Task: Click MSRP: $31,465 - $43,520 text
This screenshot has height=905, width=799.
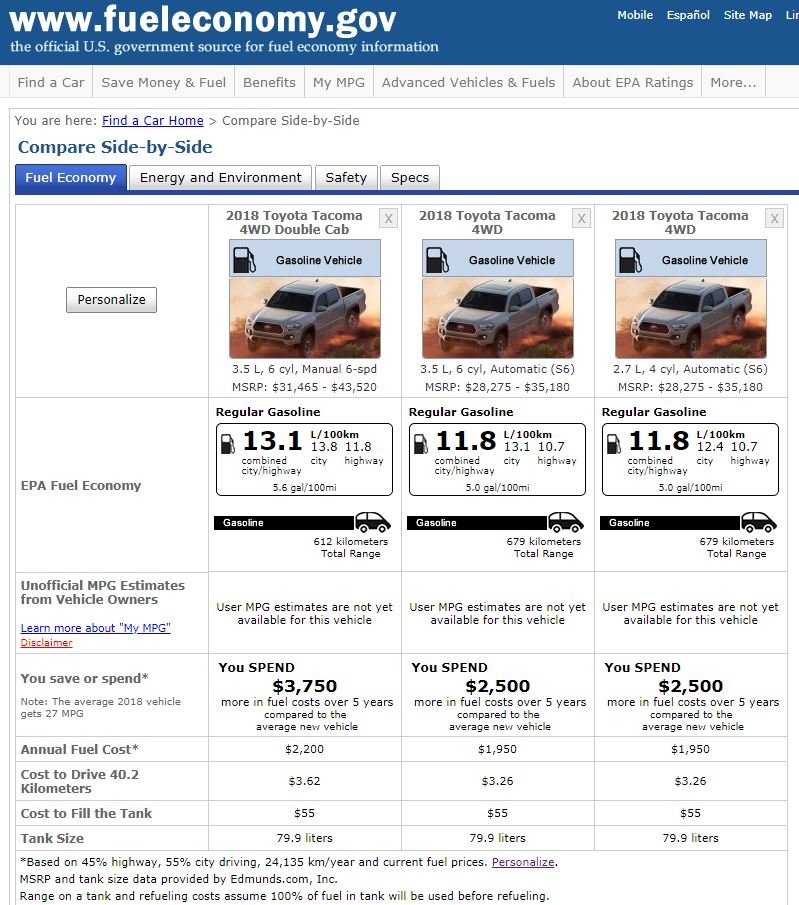Action: (304, 387)
